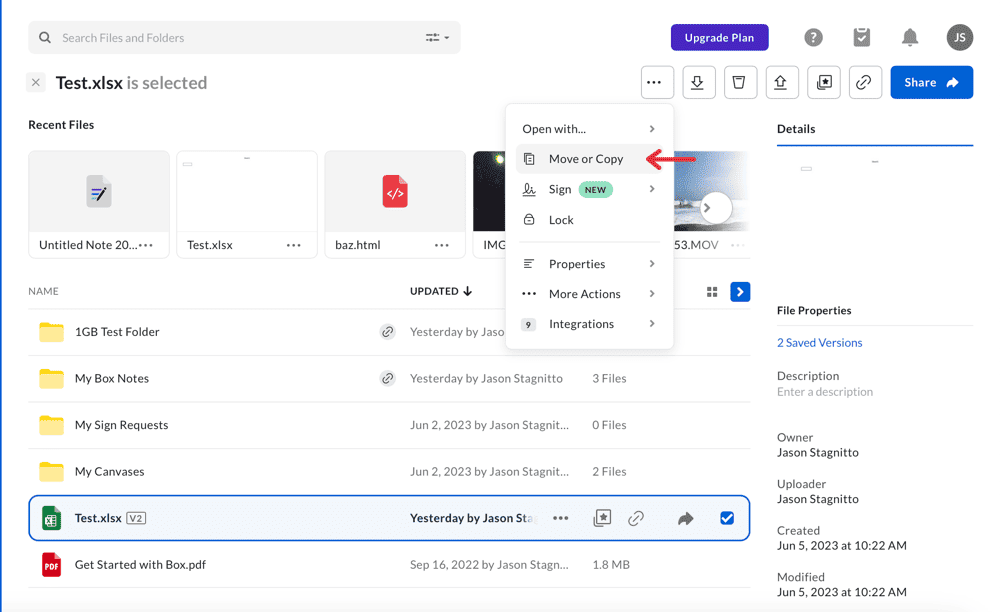This screenshot has height=612, width=1000.
Task: Uncheck the Test.xlsx row checkbox
Action: (x=727, y=518)
